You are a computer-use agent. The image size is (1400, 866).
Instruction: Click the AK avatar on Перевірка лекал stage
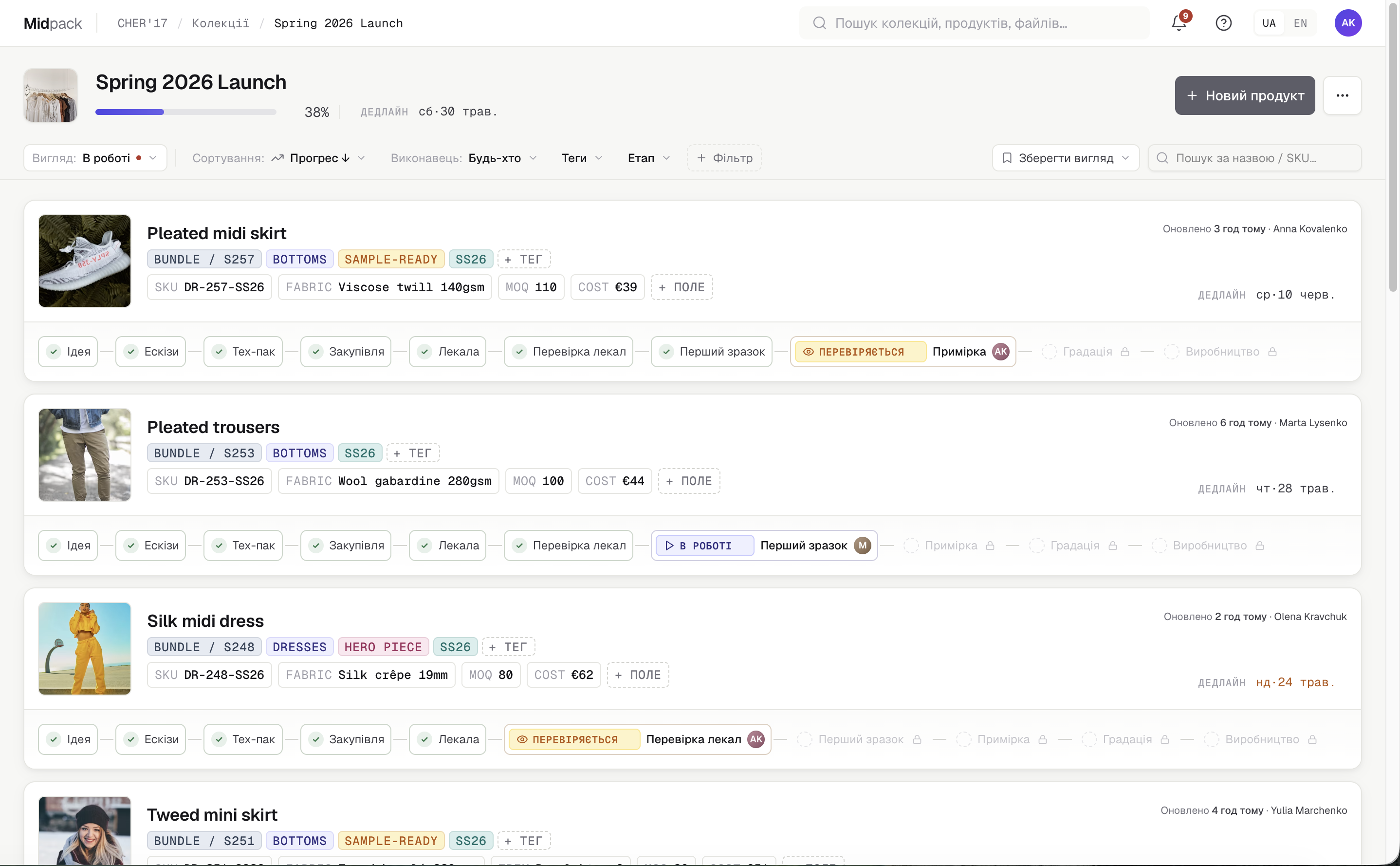click(x=755, y=739)
